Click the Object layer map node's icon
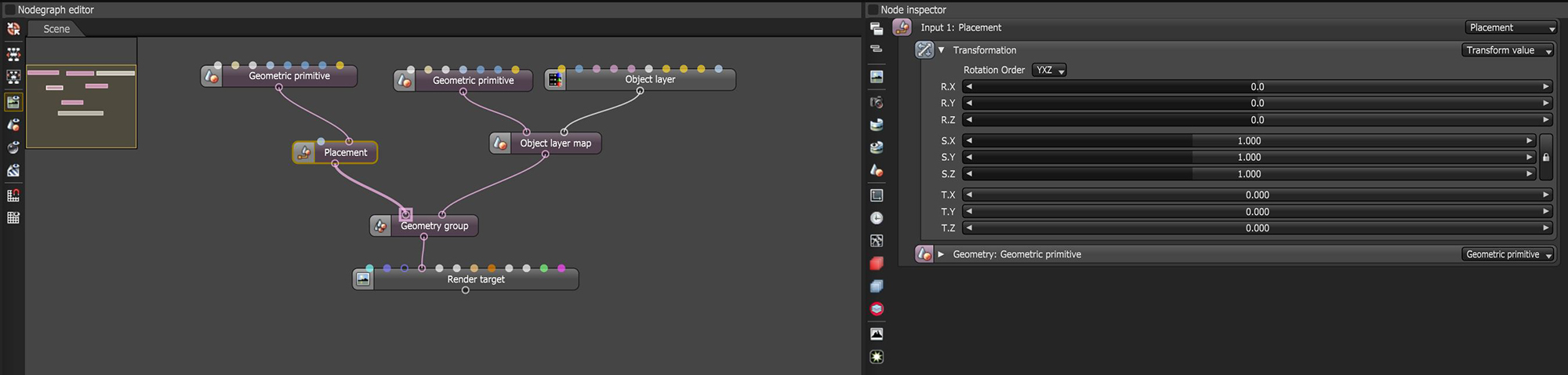 point(499,143)
